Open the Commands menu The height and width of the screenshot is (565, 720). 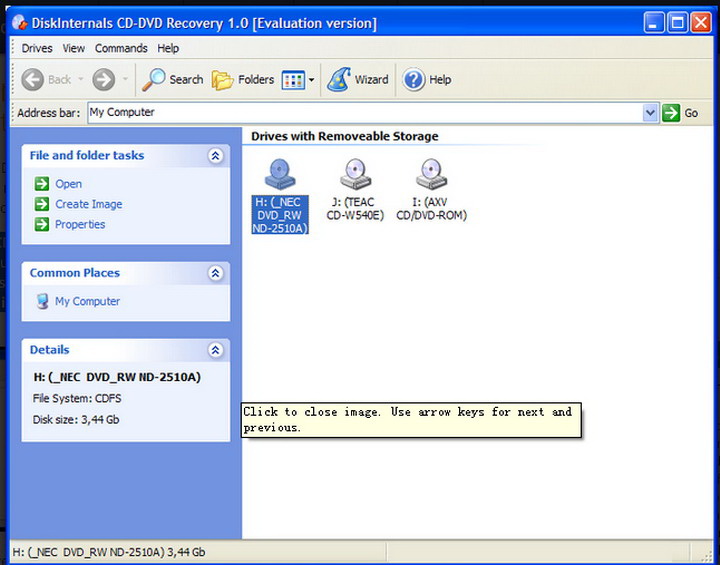[x=121, y=48]
